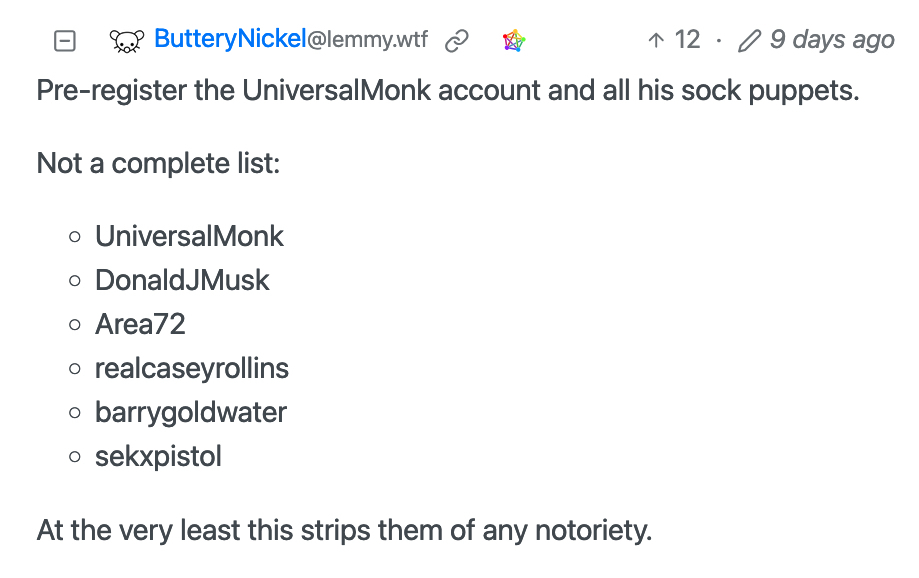Visit the ButteryNickel user profile link
The height and width of the screenshot is (578, 919).
[230, 39]
